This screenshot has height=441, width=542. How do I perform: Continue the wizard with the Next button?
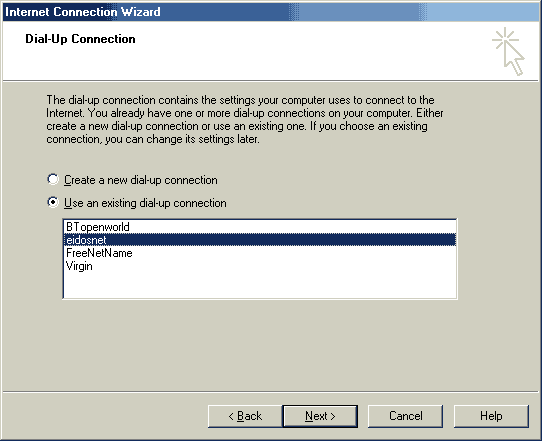320,416
